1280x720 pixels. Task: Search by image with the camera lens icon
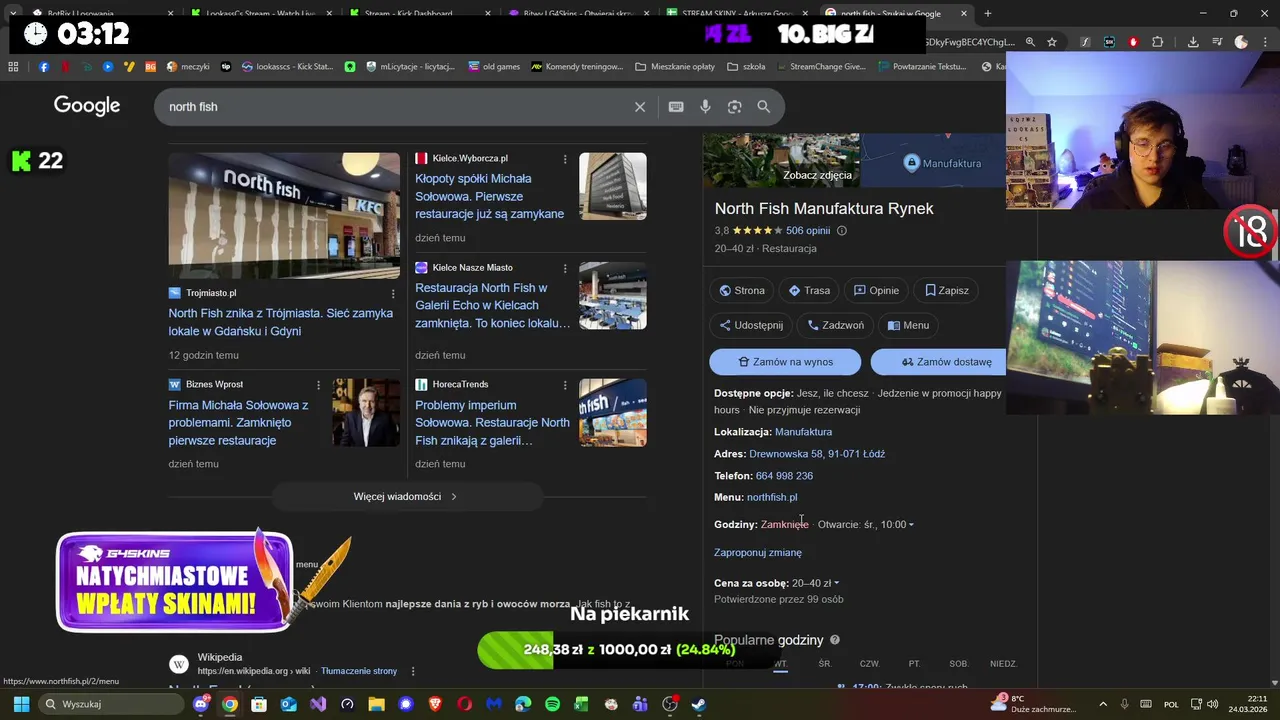[x=734, y=107]
